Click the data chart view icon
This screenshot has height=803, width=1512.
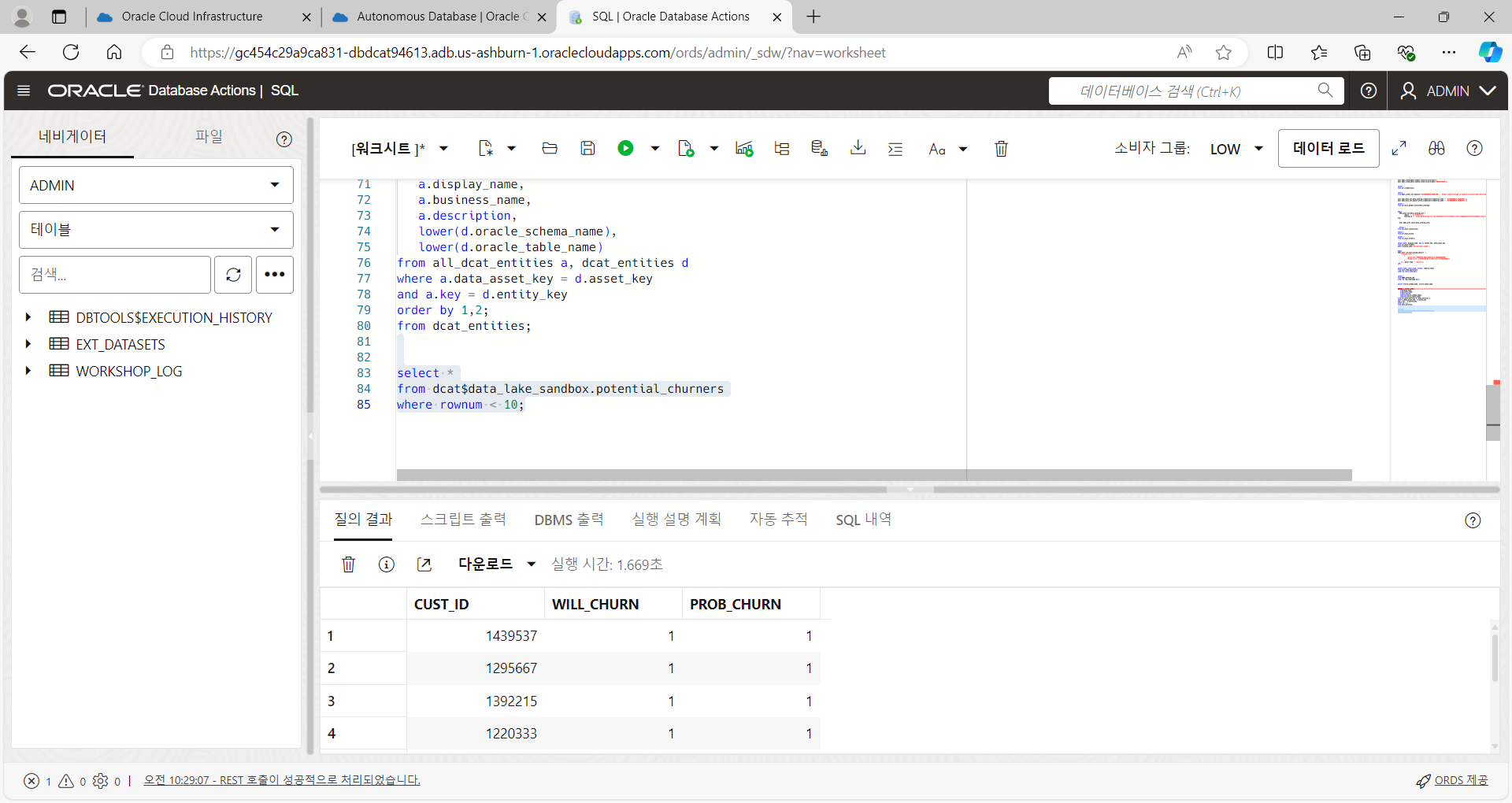pyautogui.click(x=744, y=148)
